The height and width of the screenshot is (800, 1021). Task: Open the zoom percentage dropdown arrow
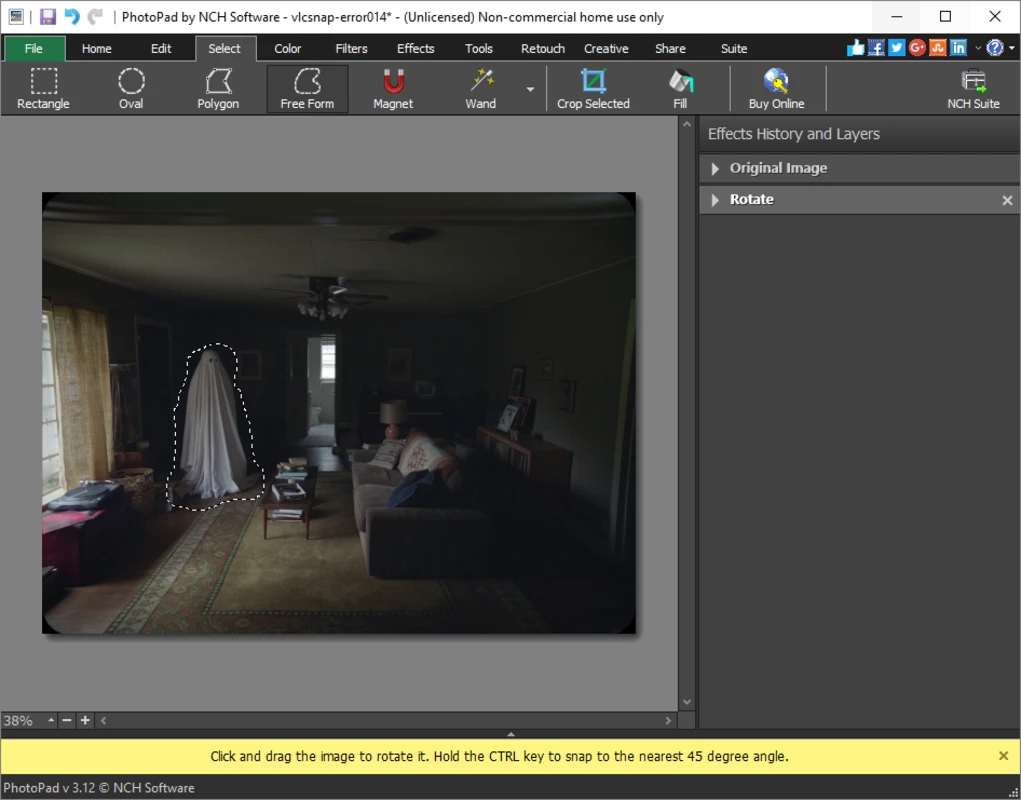[51, 721]
